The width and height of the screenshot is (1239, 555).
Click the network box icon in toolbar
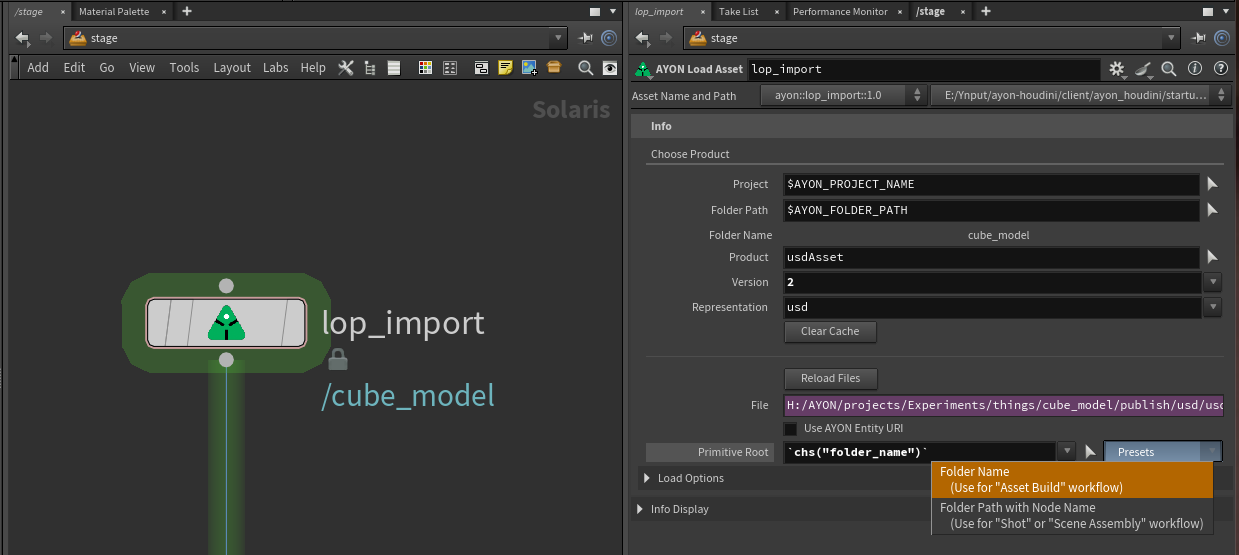[x=481, y=68]
